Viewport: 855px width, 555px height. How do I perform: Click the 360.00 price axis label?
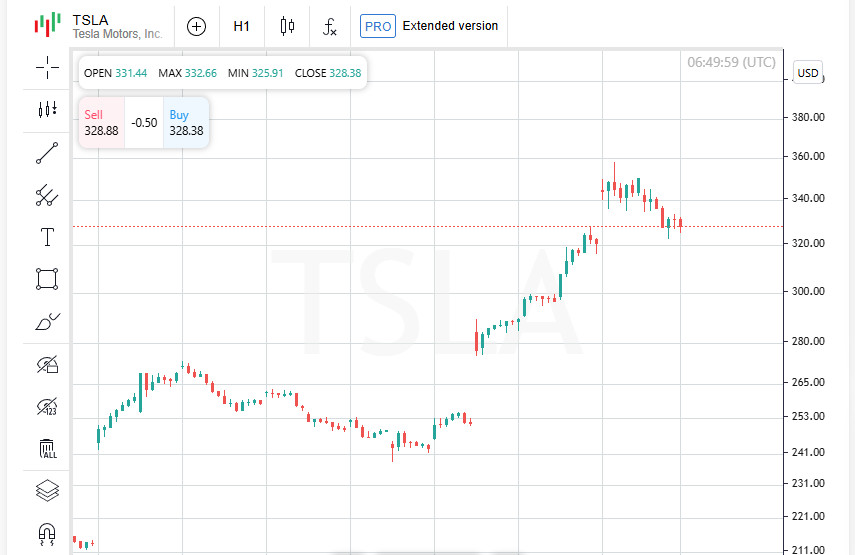click(x=808, y=156)
